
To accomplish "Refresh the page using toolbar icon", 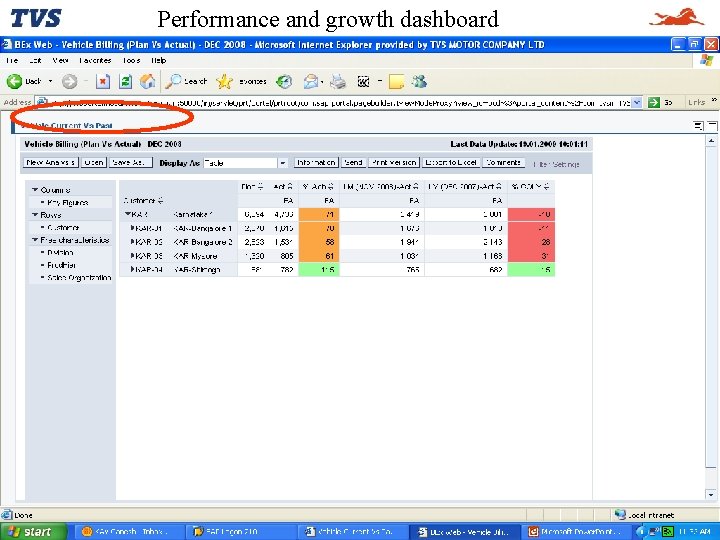I will point(125,82).
